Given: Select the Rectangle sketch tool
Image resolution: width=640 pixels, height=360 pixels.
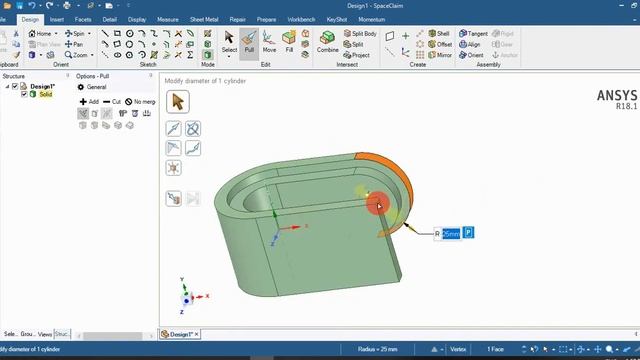Looking at the screenshot, I should click(118, 33).
